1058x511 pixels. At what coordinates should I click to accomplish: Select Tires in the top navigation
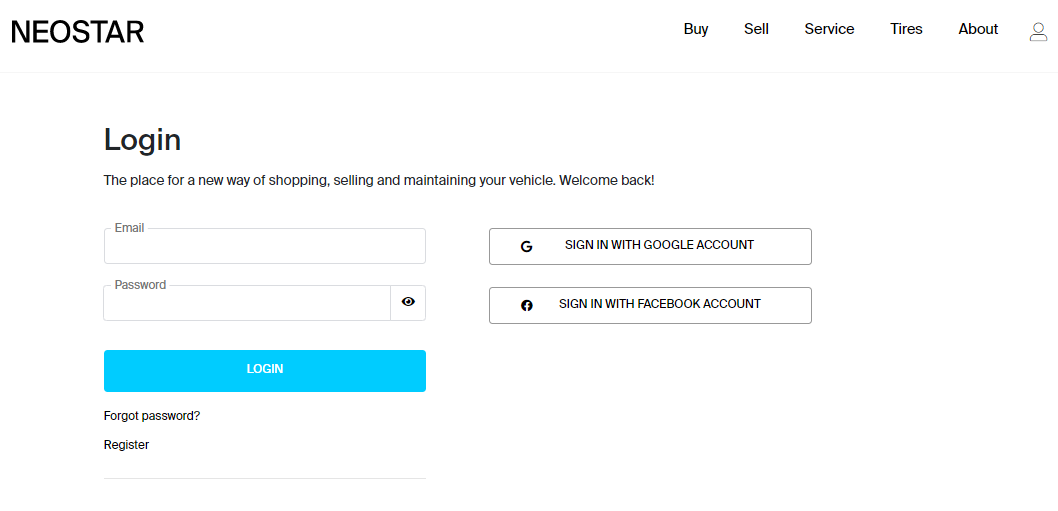coord(906,29)
